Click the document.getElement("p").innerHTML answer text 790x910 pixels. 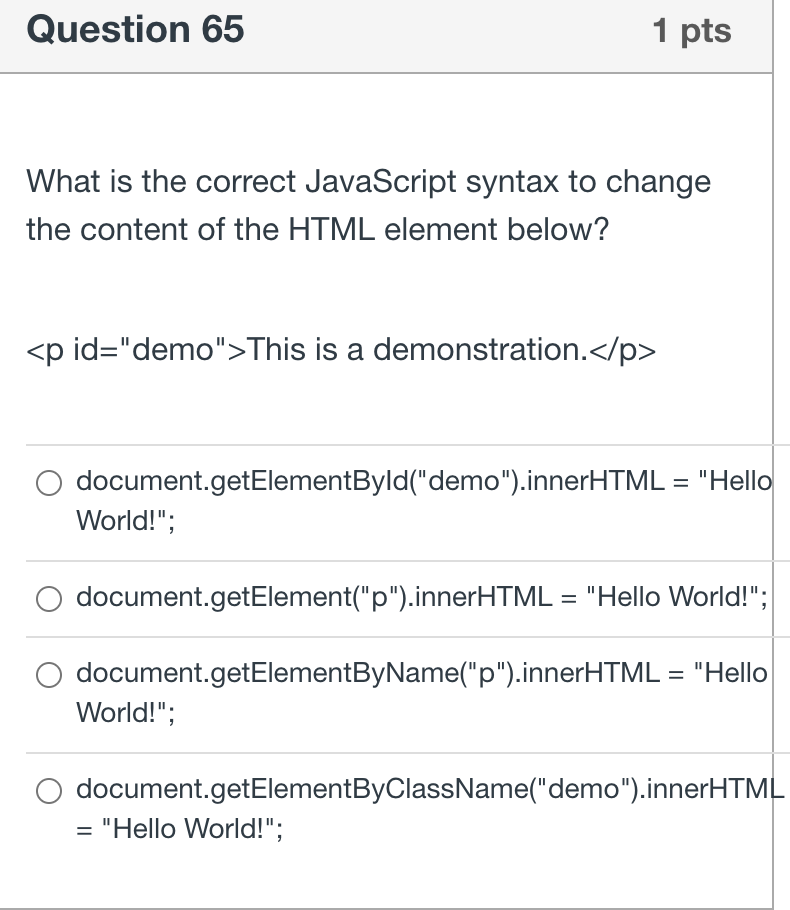pos(330,597)
